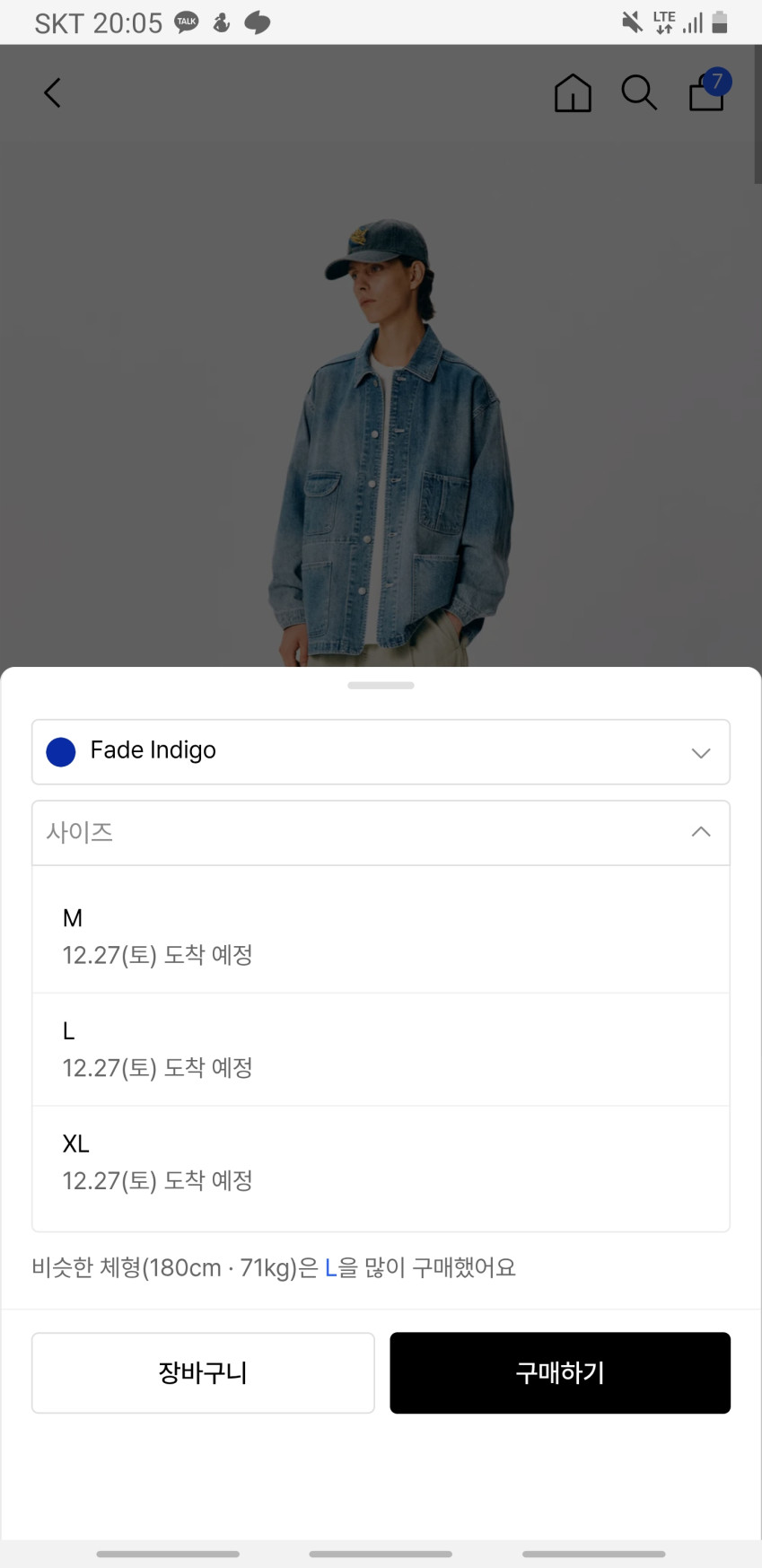This screenshot has height=1568, width=762.
Task: Expand the Fade Indigo color dropdown
Action: 381,752
